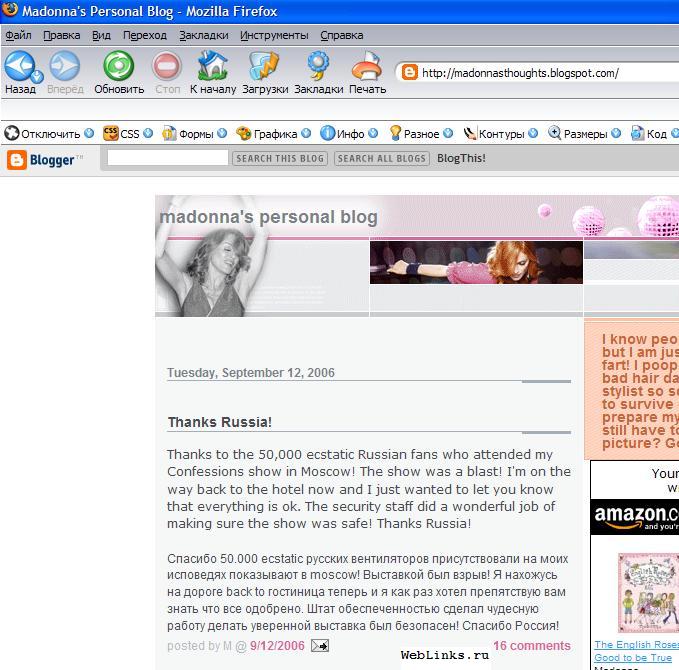Click the Forward (Вперёд) arrow icon
Screen dimensions: 679x670
point(65,65)
